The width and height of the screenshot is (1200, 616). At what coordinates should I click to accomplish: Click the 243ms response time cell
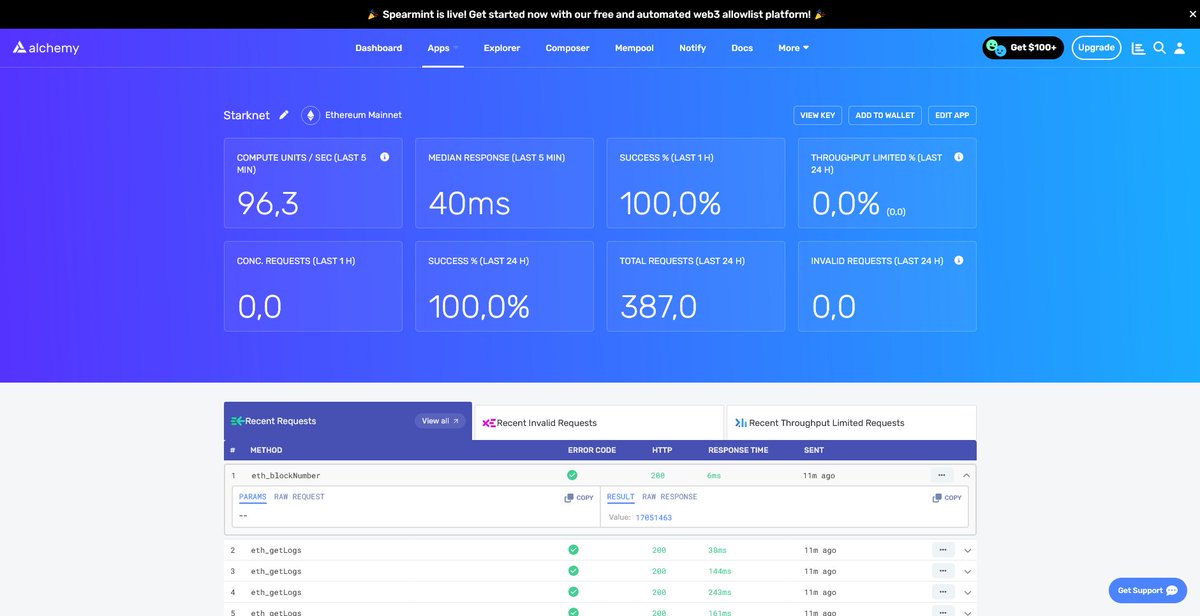719,592
